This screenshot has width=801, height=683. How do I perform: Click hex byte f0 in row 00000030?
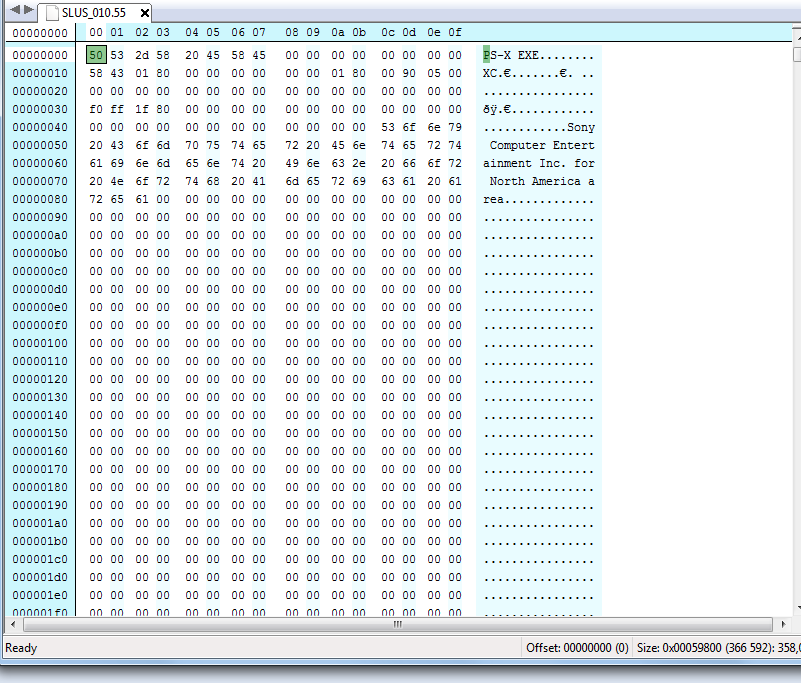click(x=96, y=109)
